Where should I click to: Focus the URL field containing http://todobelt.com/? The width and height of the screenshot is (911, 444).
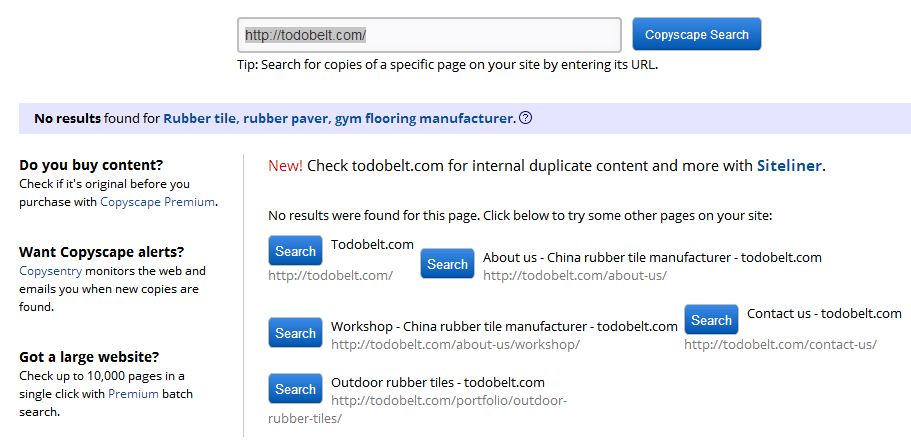(x=429, y=35)
